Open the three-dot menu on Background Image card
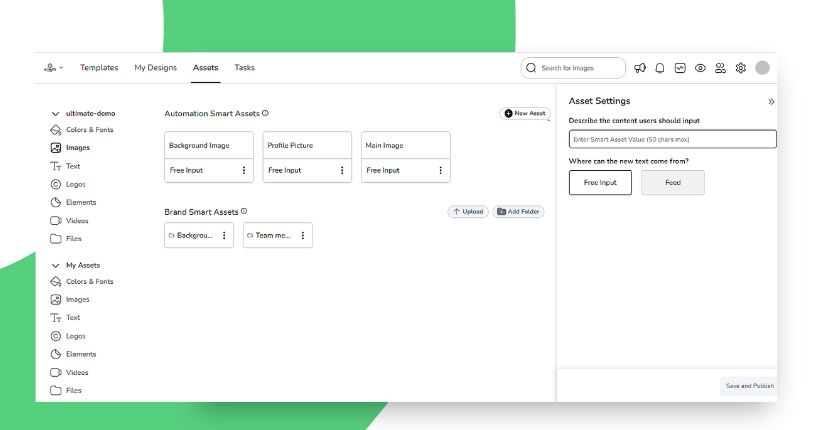Image resolution: width=834 pixels, height=430 pixels. tap(243, 170)
